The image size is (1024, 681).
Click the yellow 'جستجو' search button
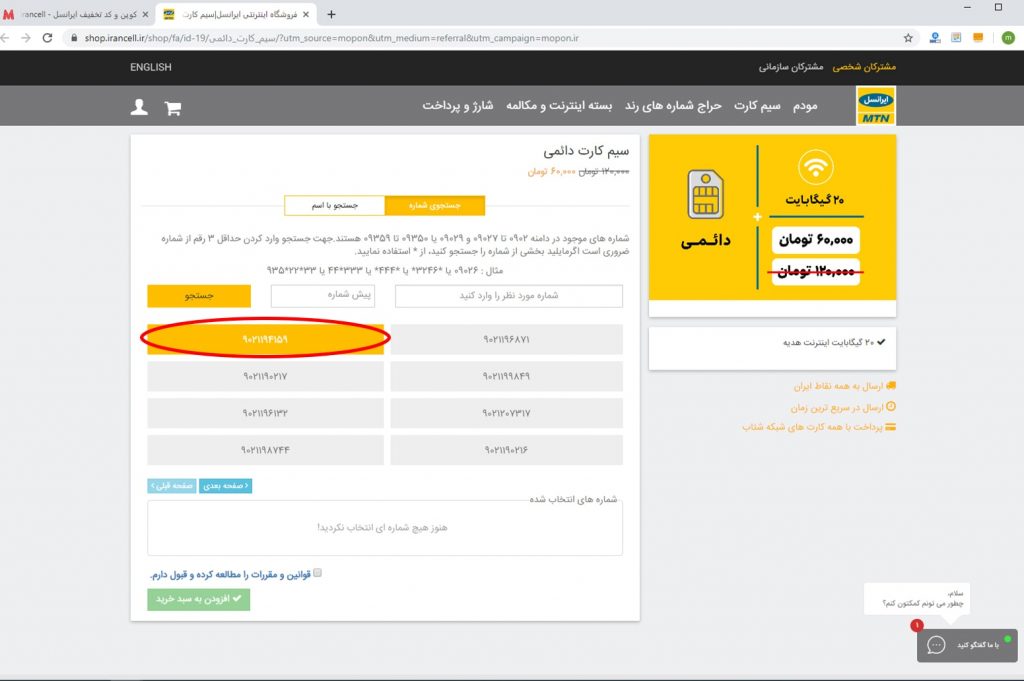[199, 296]
